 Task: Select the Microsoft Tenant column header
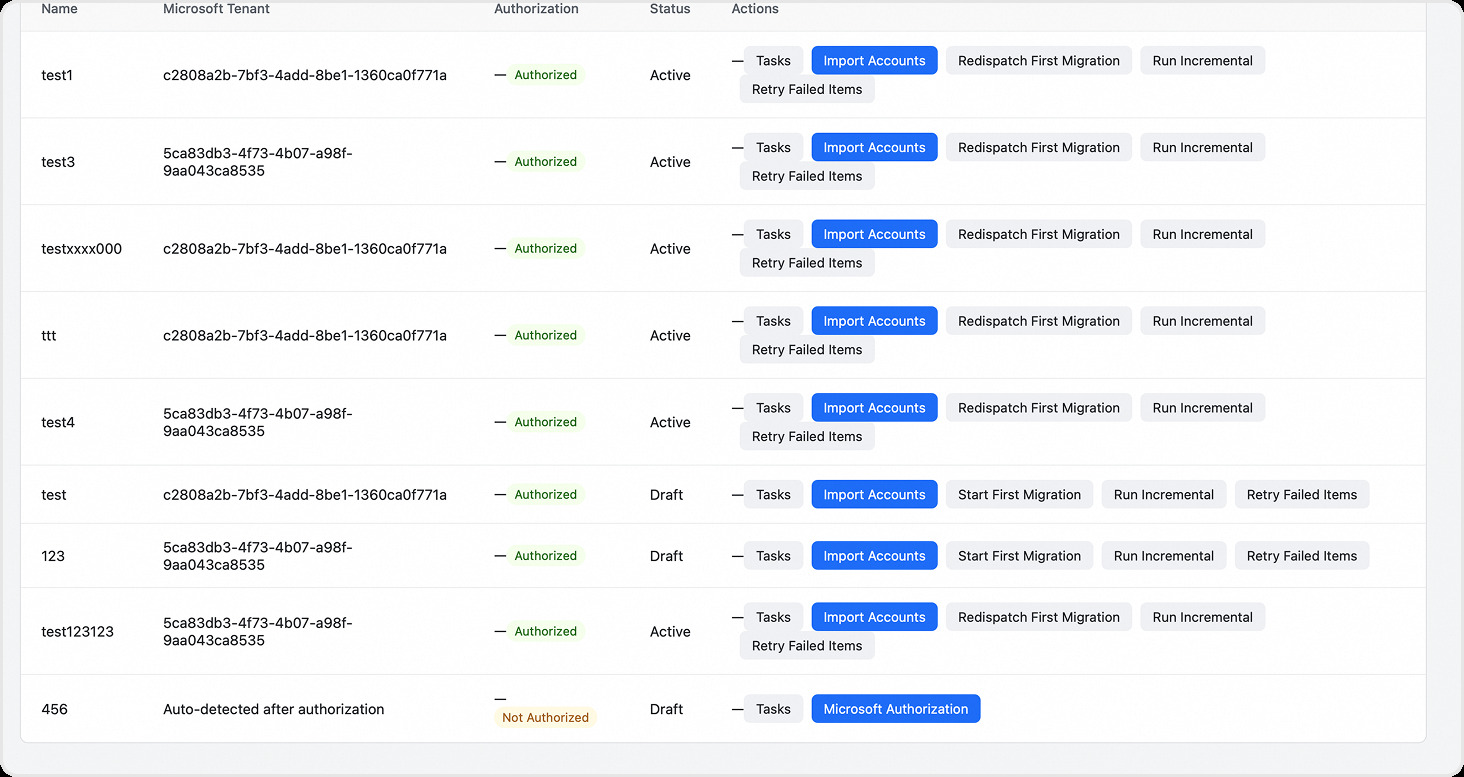(216, 9)
